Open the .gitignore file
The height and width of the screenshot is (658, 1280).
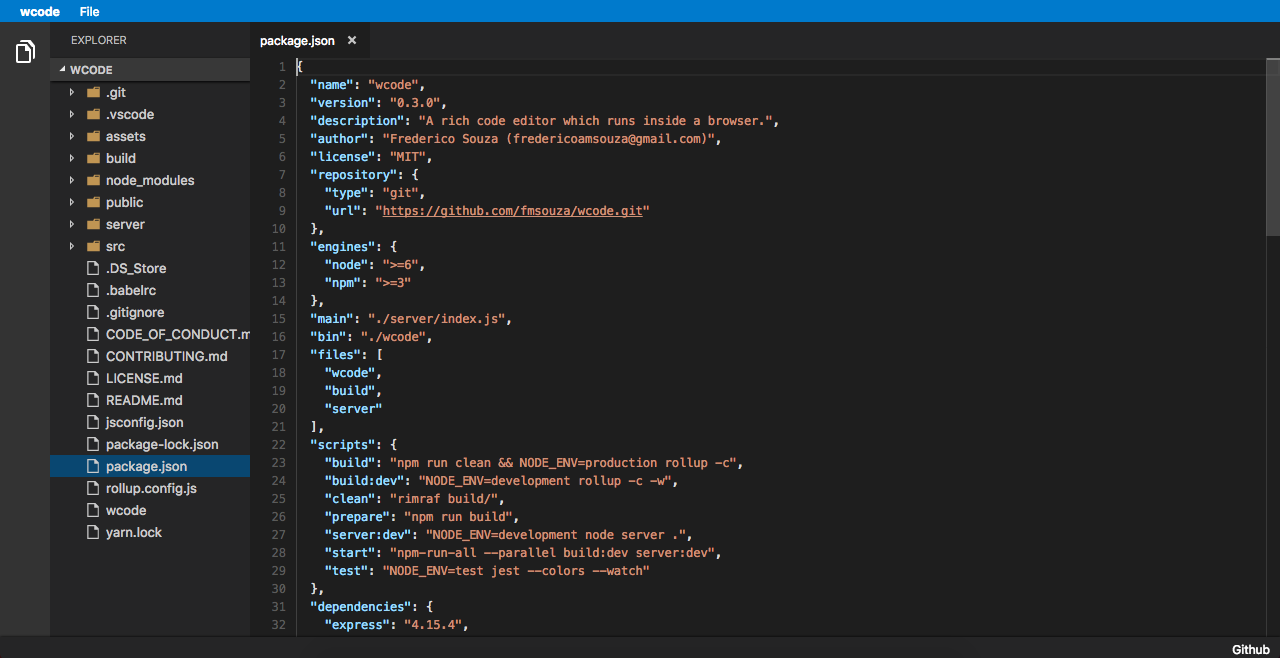(x=150, y=312)
